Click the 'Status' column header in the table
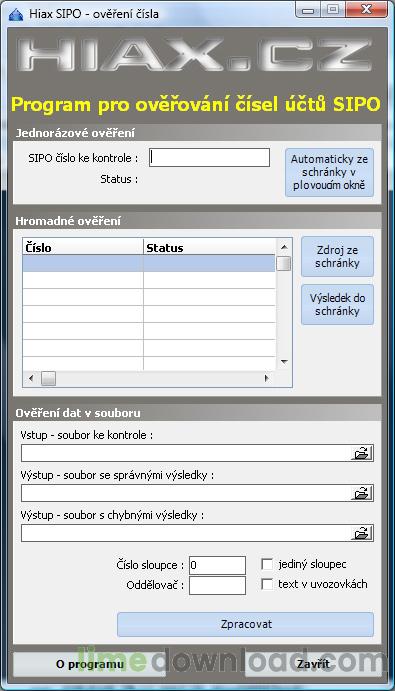 [210, 248]
